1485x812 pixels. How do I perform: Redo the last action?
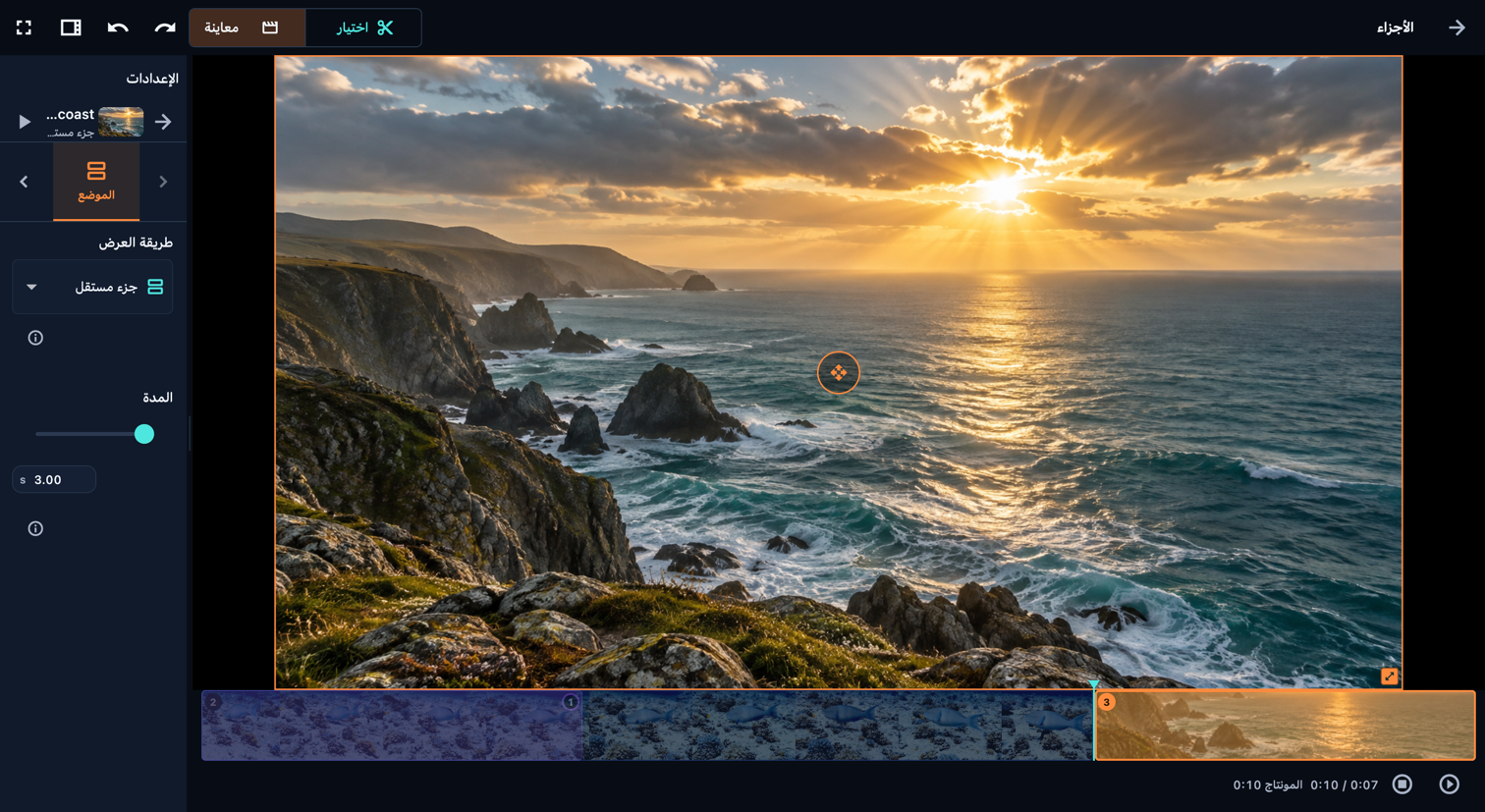click(165, 27)
